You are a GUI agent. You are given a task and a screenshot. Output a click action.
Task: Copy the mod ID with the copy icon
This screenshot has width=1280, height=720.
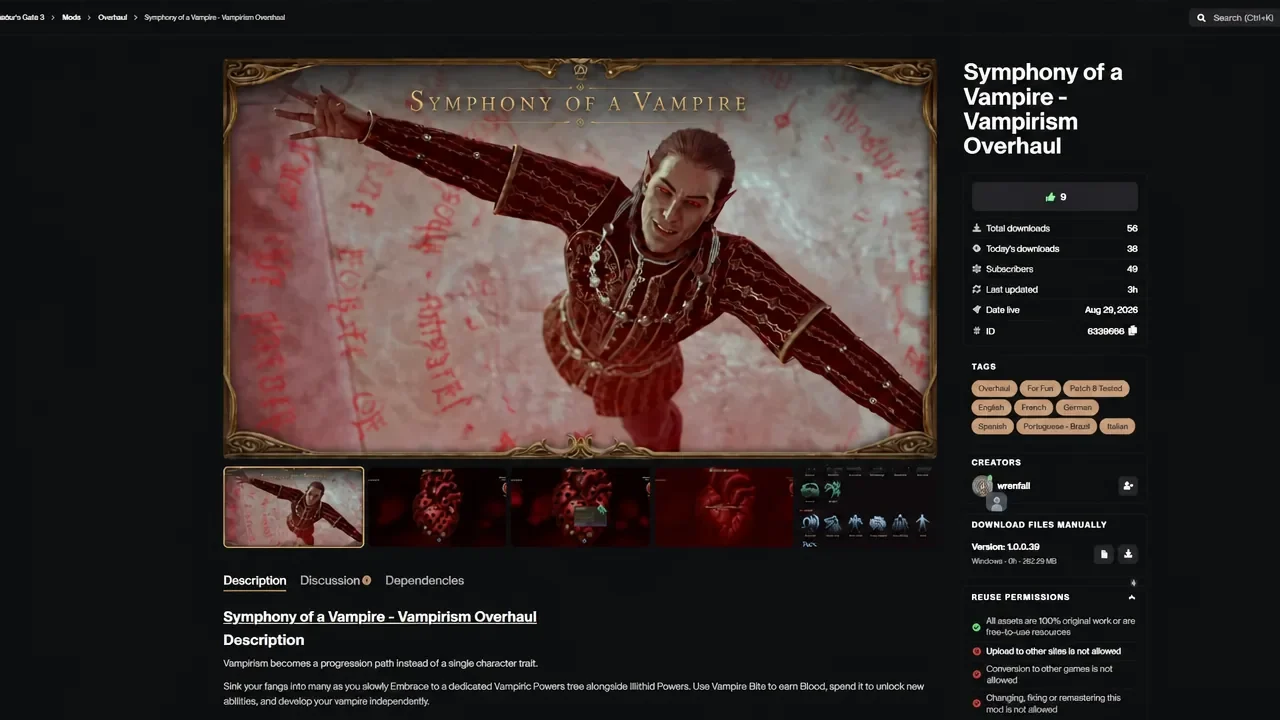coord(1133,330)
